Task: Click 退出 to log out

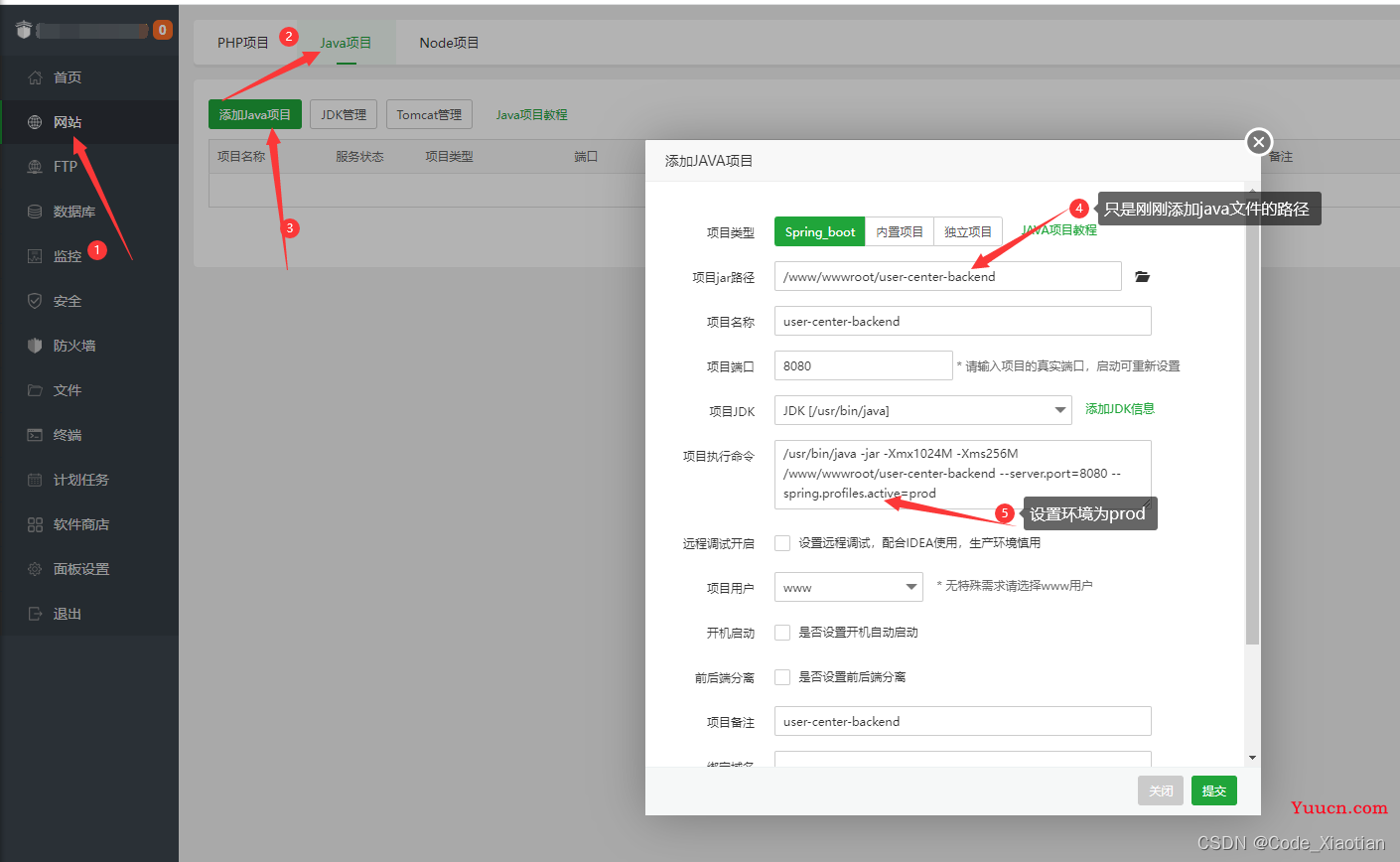Action: pyautogui.click(x=89, y=614)
